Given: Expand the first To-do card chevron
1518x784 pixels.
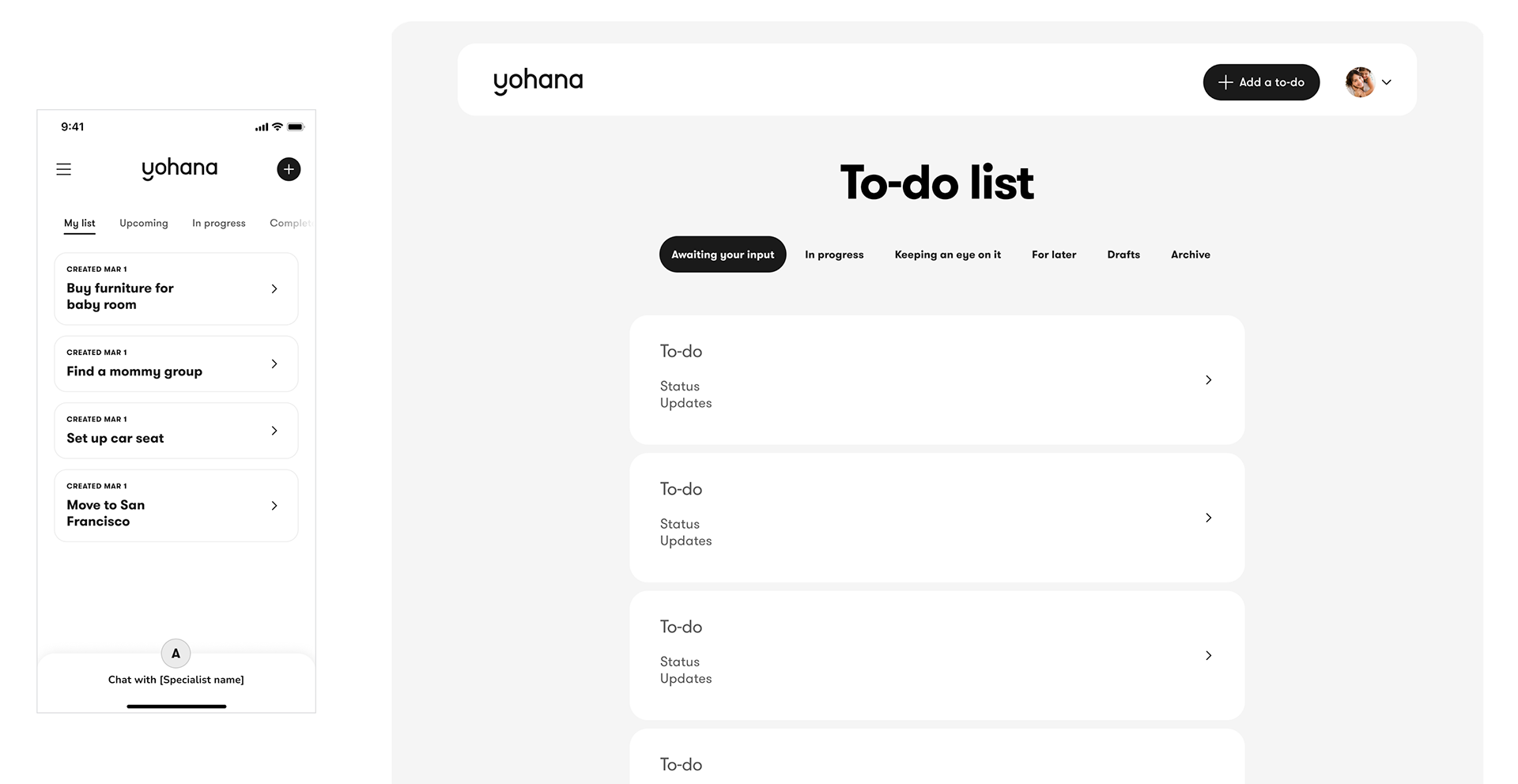Looking at the screenshot, I should click(1208, 380).
